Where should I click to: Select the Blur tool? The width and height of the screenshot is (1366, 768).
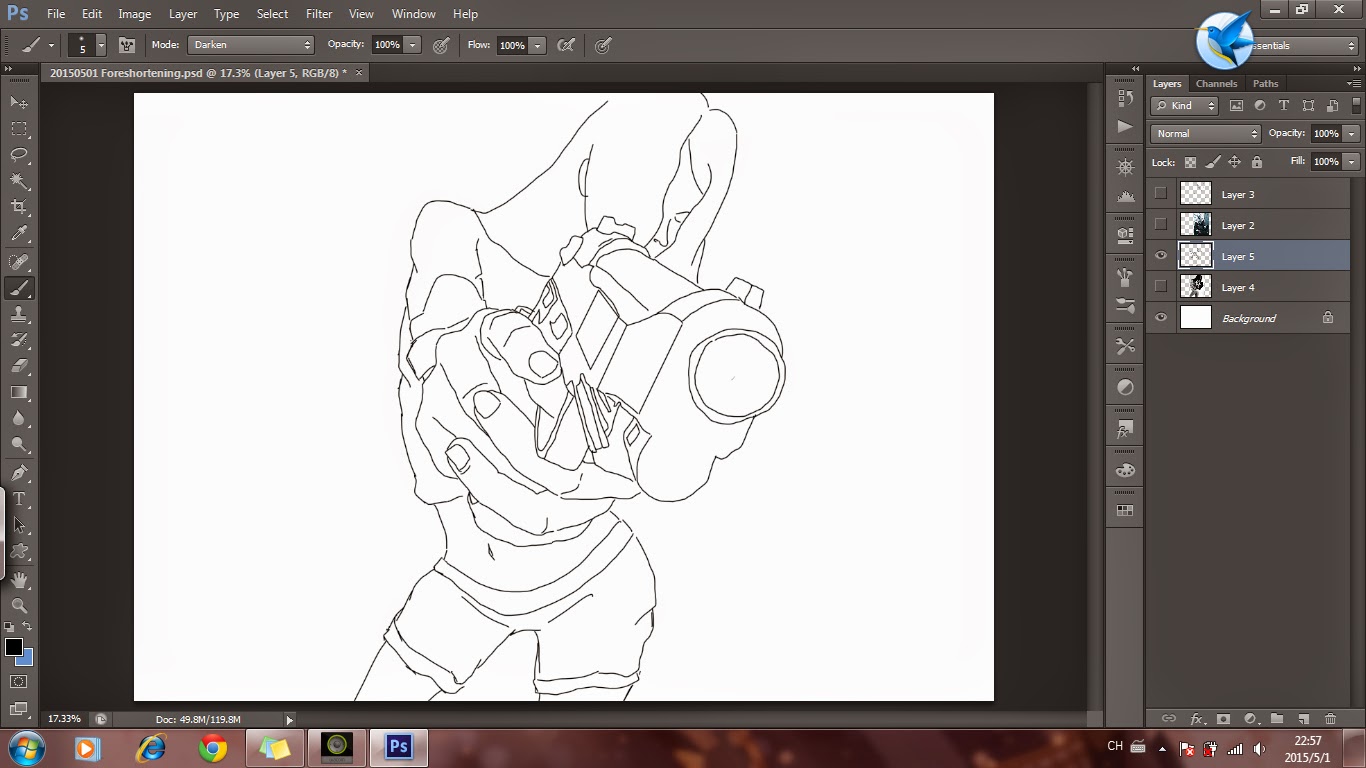click(18, 418)
